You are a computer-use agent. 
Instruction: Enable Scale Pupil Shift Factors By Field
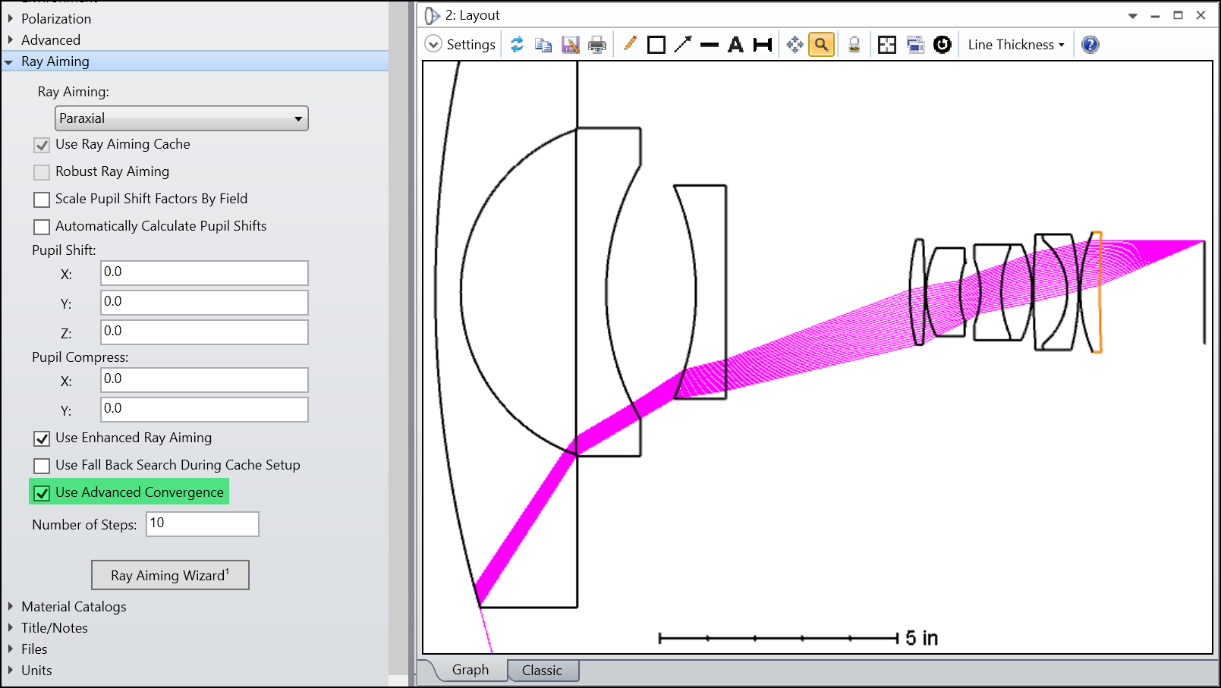tap(41, 199)
